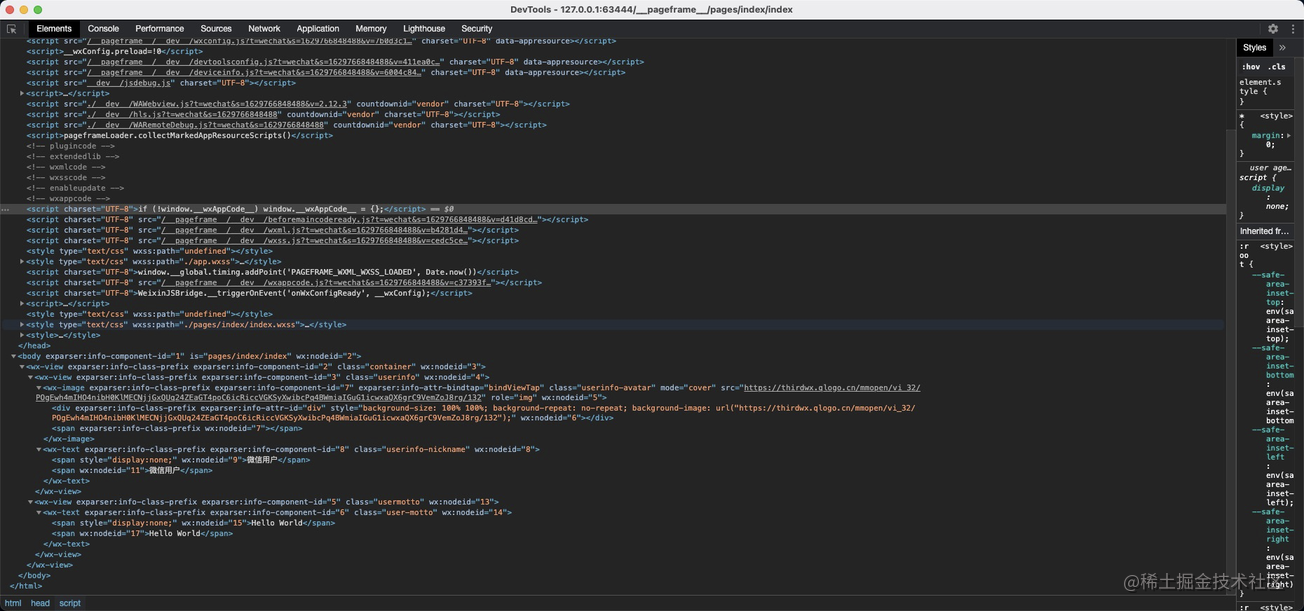Select the collectMarkedAppResourceScripts script line
Image resolution: width=1304 pixels, height=611 pixels.
pos(180,135)
